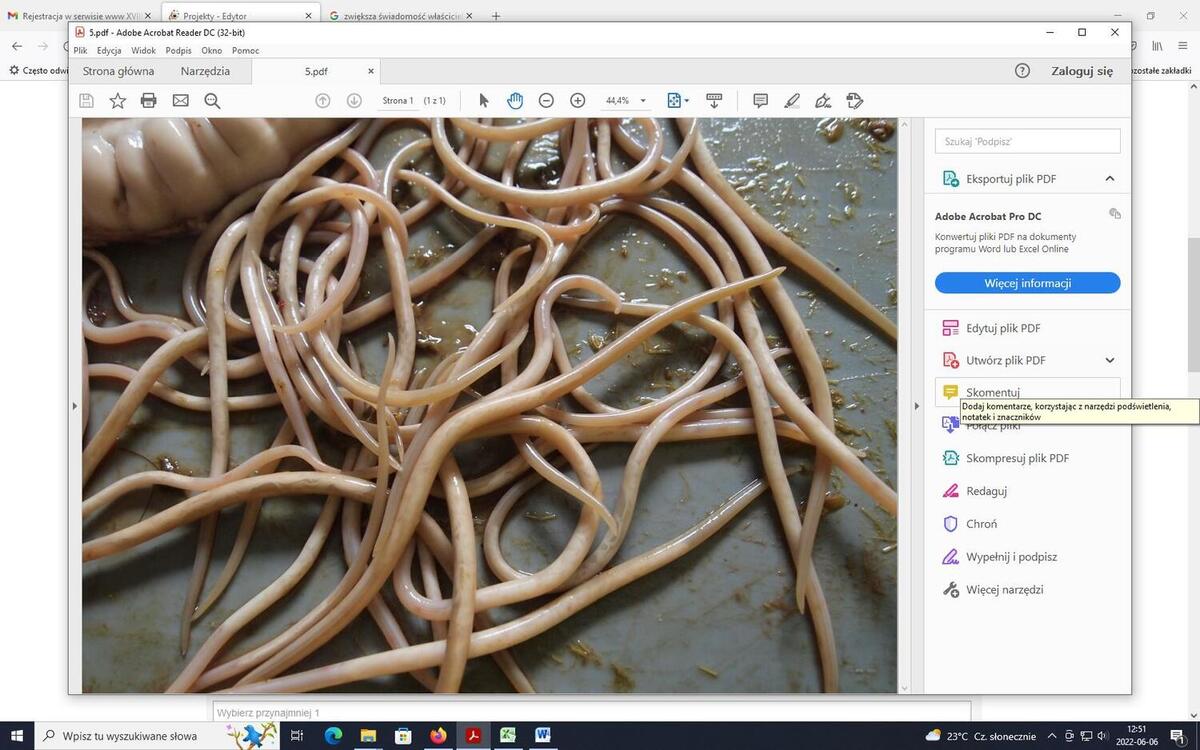Activate the Hand pan tool
This screenshot has height=750, width=1200.
515,100
